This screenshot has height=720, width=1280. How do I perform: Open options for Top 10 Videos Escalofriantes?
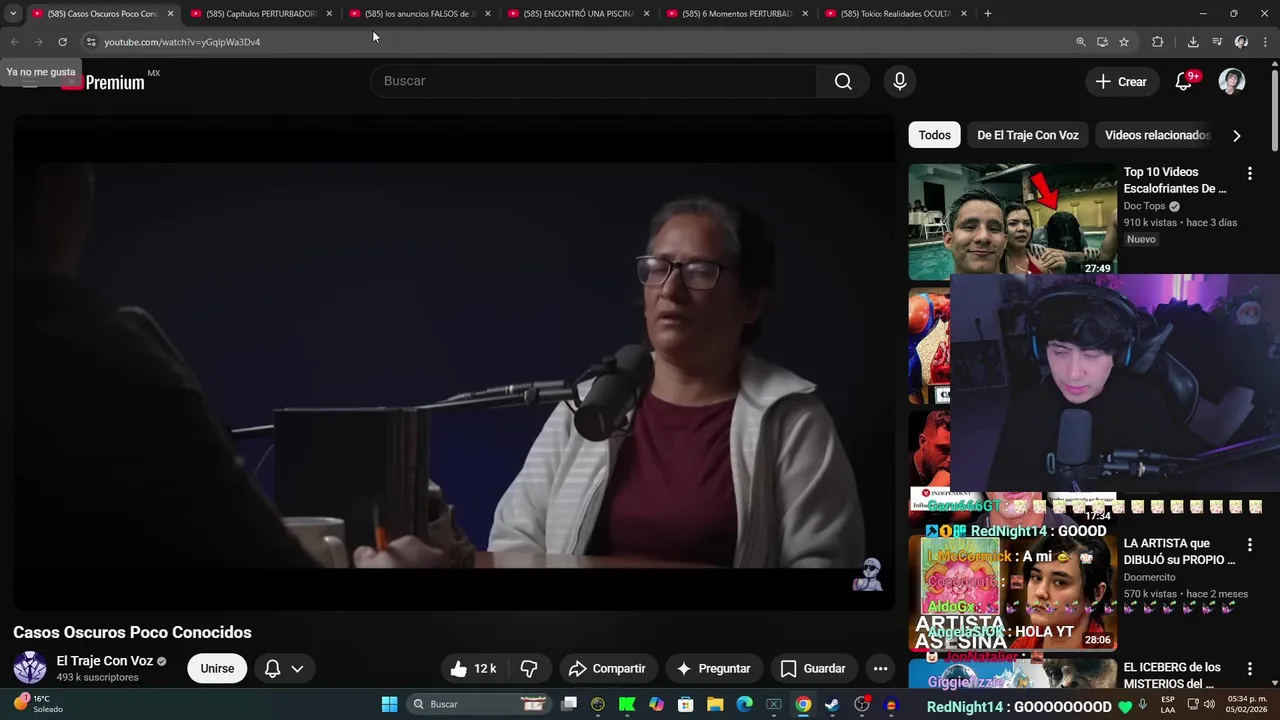pyautogui.click(x=1249, y=174)
